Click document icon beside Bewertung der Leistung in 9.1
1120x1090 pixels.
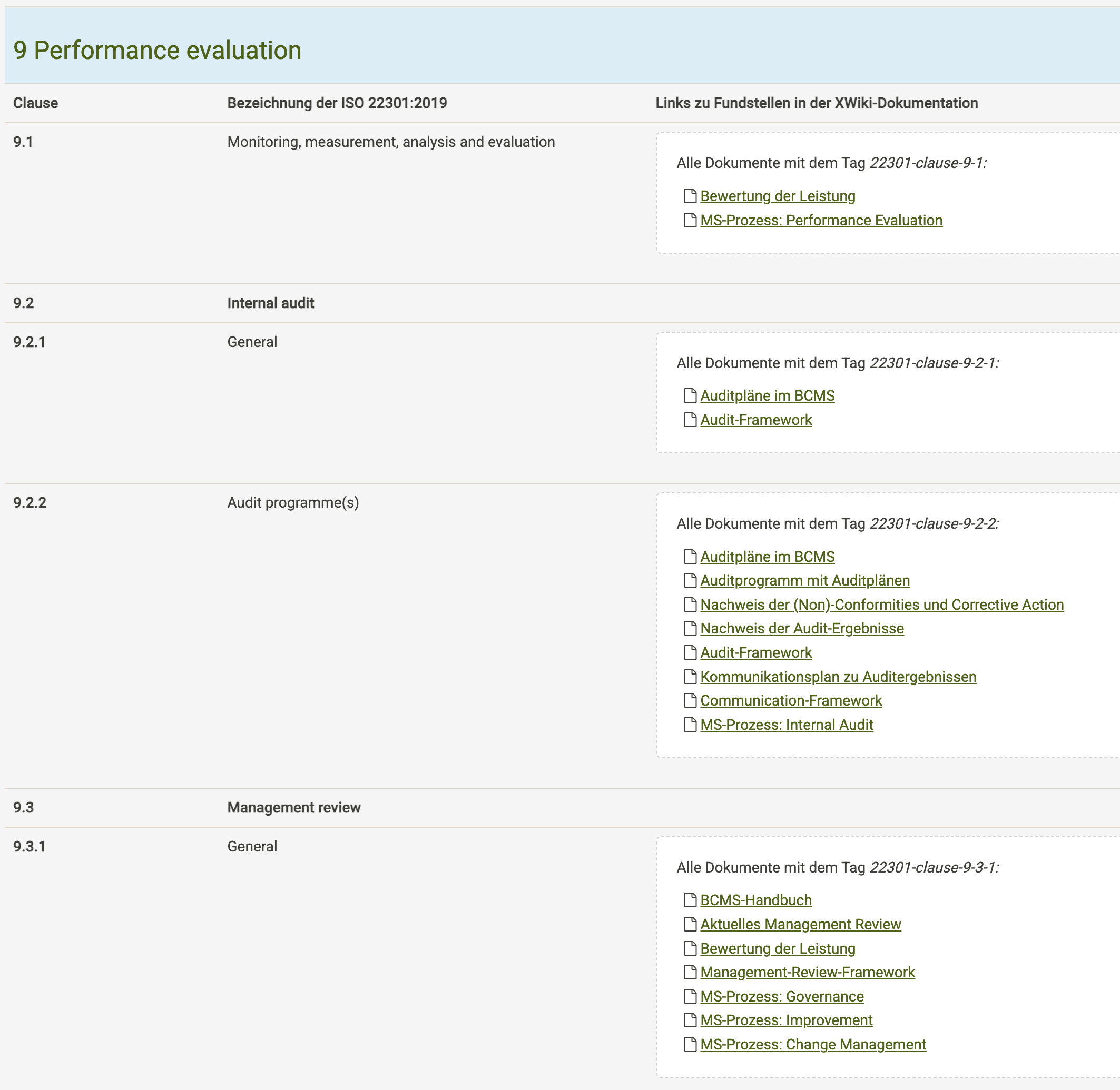pyautogui.click(x=690, y=196)
